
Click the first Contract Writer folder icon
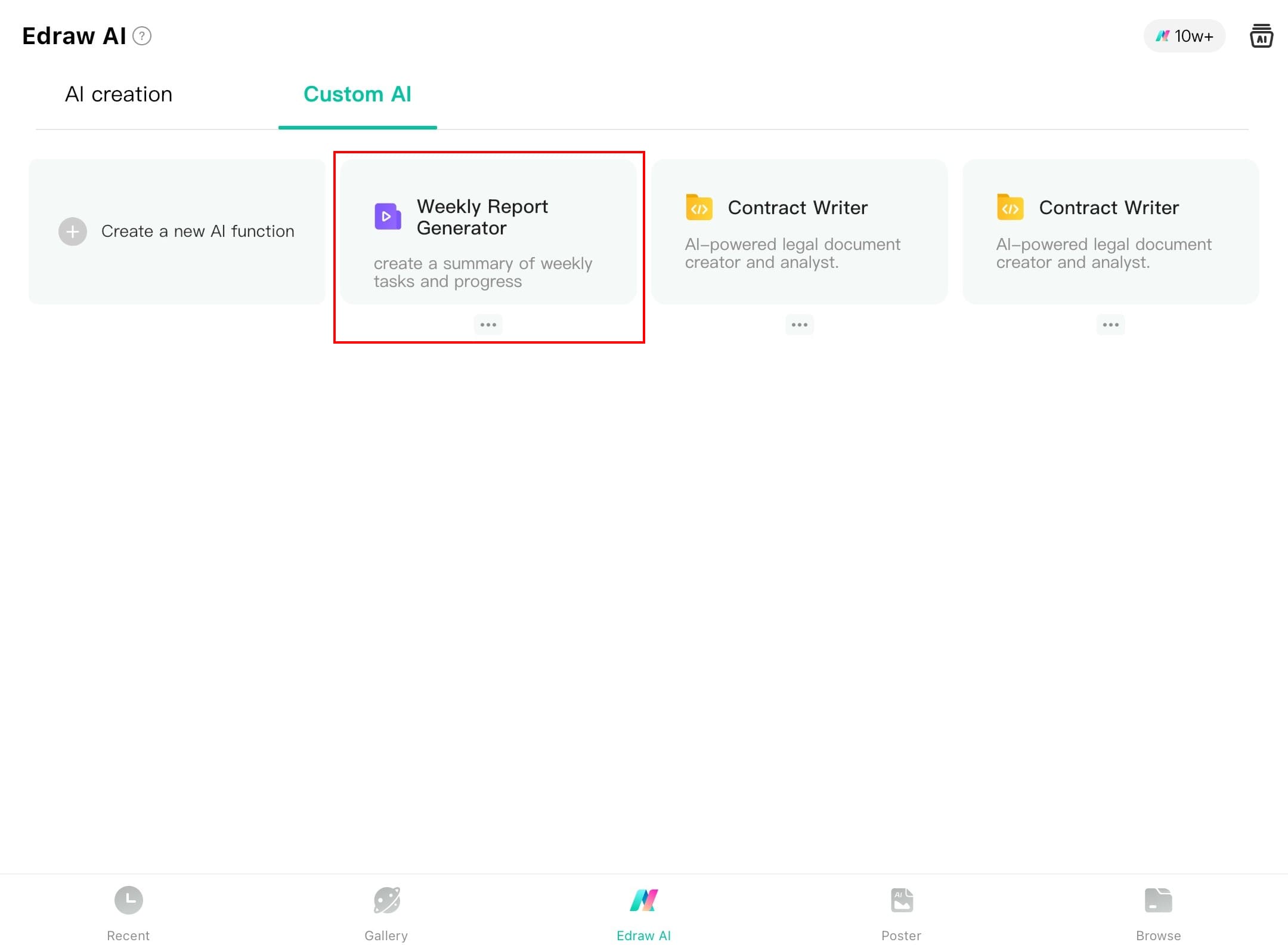click(x=699, y=208)
